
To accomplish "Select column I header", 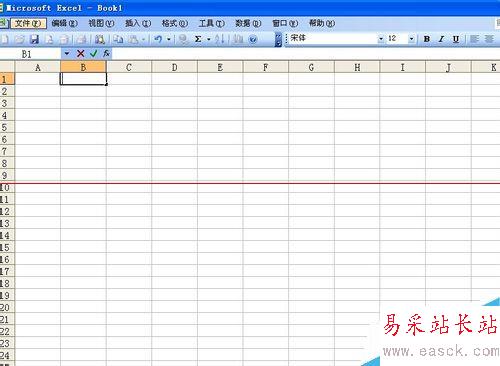I will [402, 67].
